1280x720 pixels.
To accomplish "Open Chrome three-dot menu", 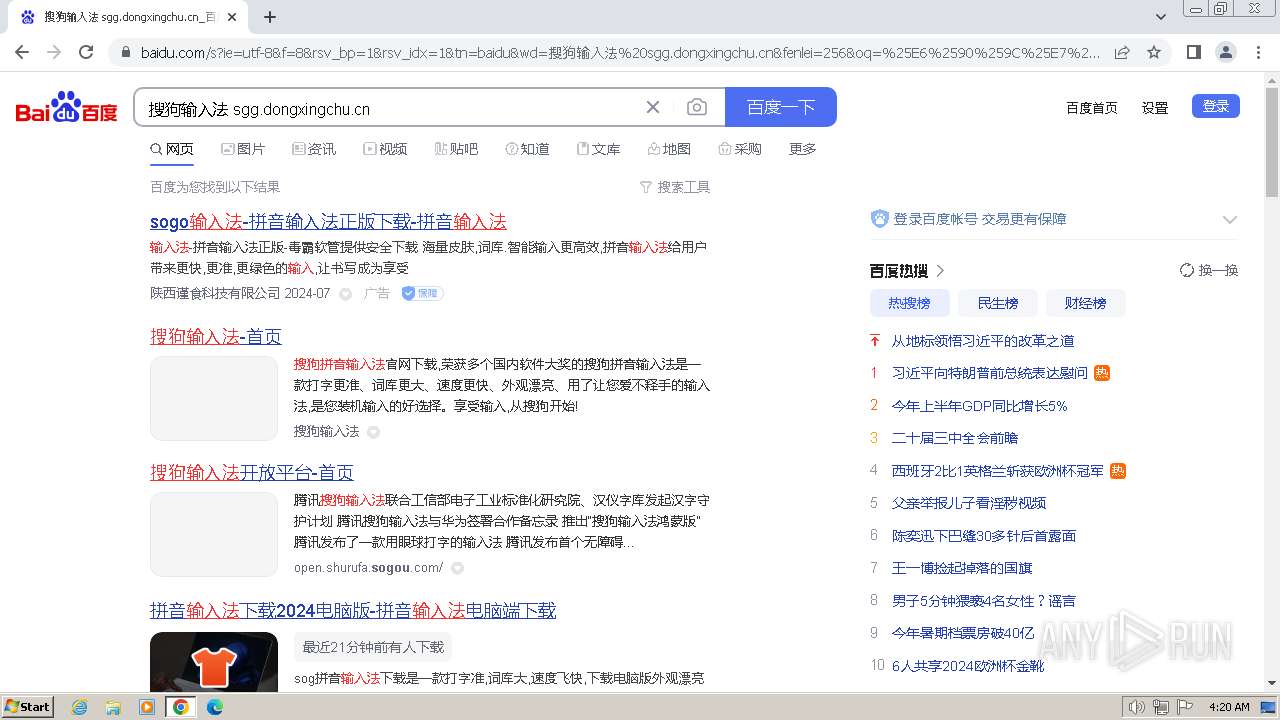I will [1258, 52].
